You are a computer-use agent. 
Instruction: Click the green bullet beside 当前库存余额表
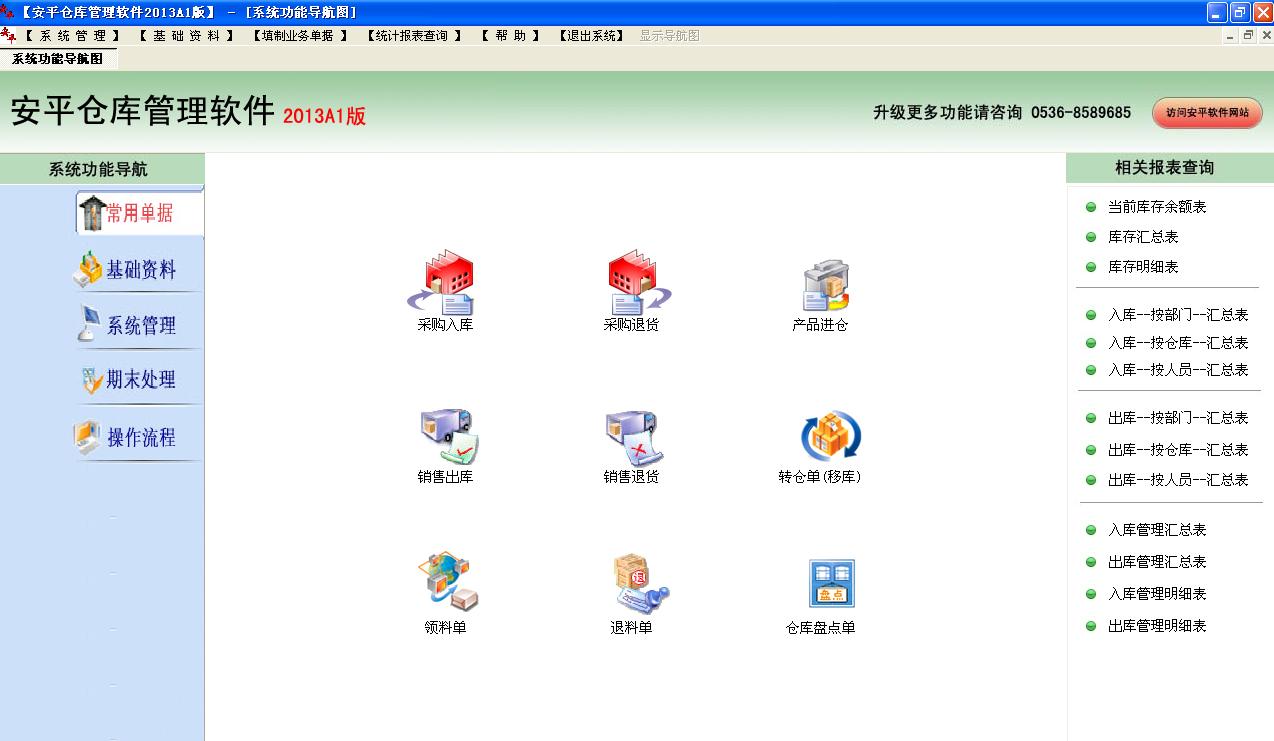point(1090,207)
